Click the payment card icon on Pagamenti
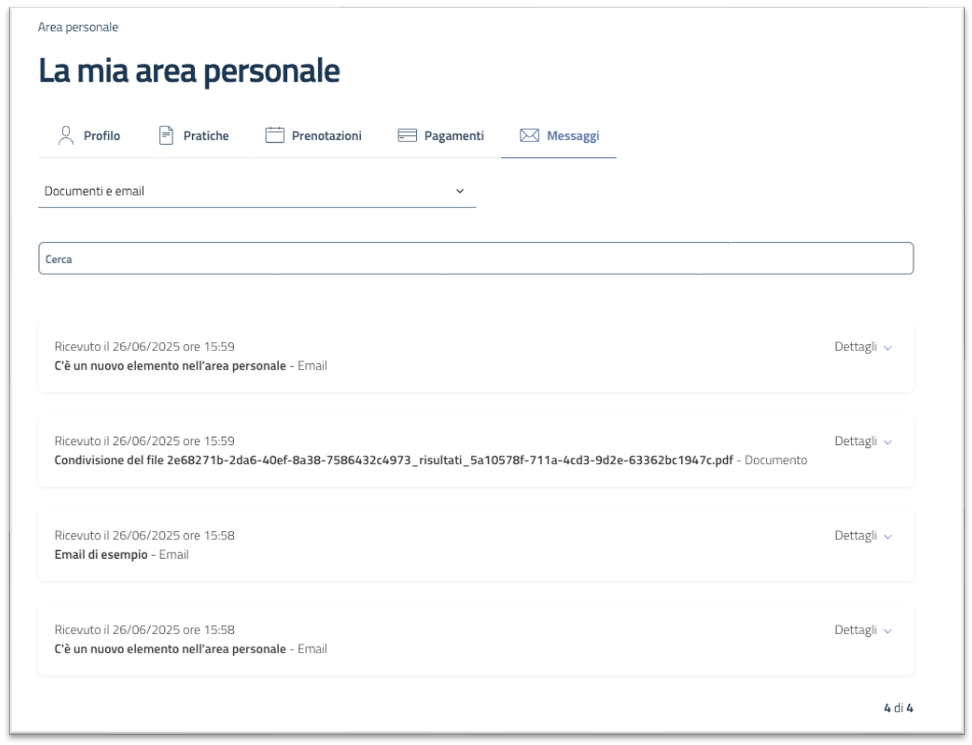Image resolution: width=972 pixels, height=745 pixels. coord(408,133)
